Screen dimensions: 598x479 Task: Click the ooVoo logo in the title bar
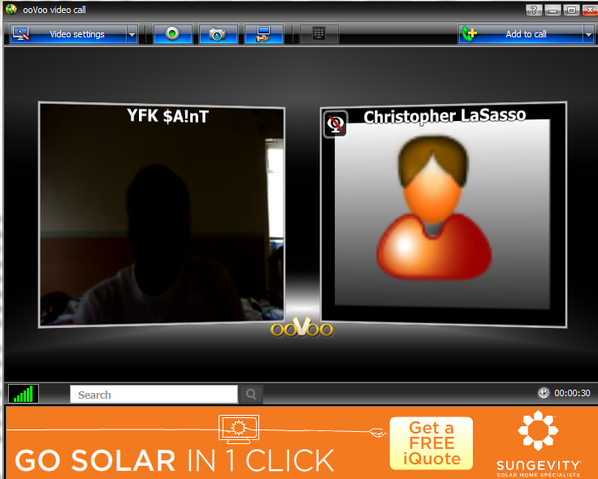coord(11,9)
